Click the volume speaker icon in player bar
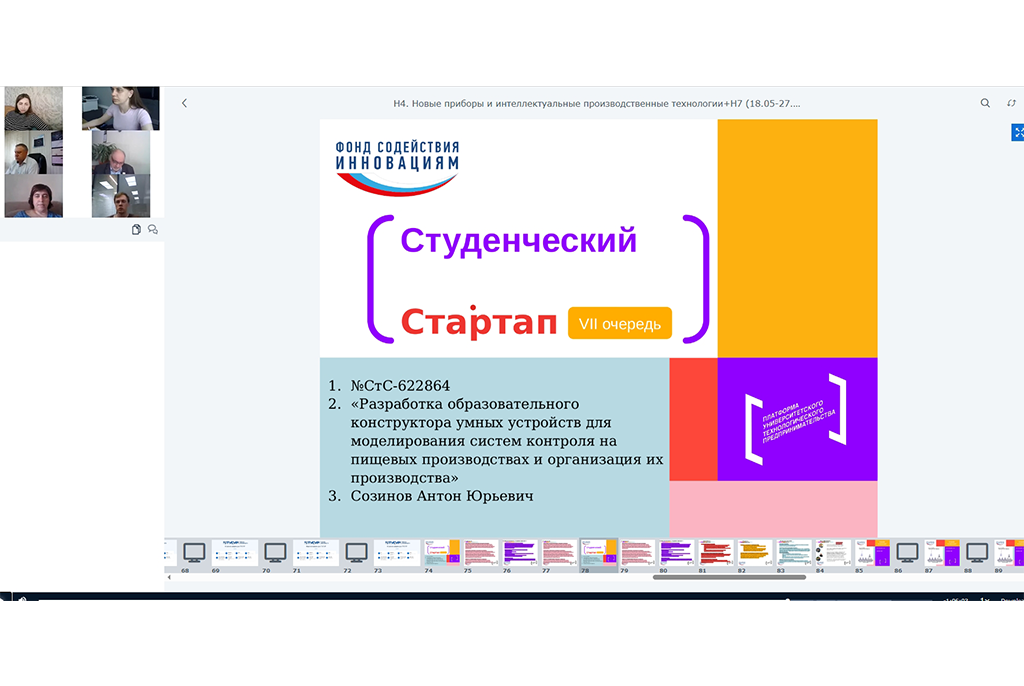The image size is (1024, 686). pyautogui.click(x=22, y=598)
